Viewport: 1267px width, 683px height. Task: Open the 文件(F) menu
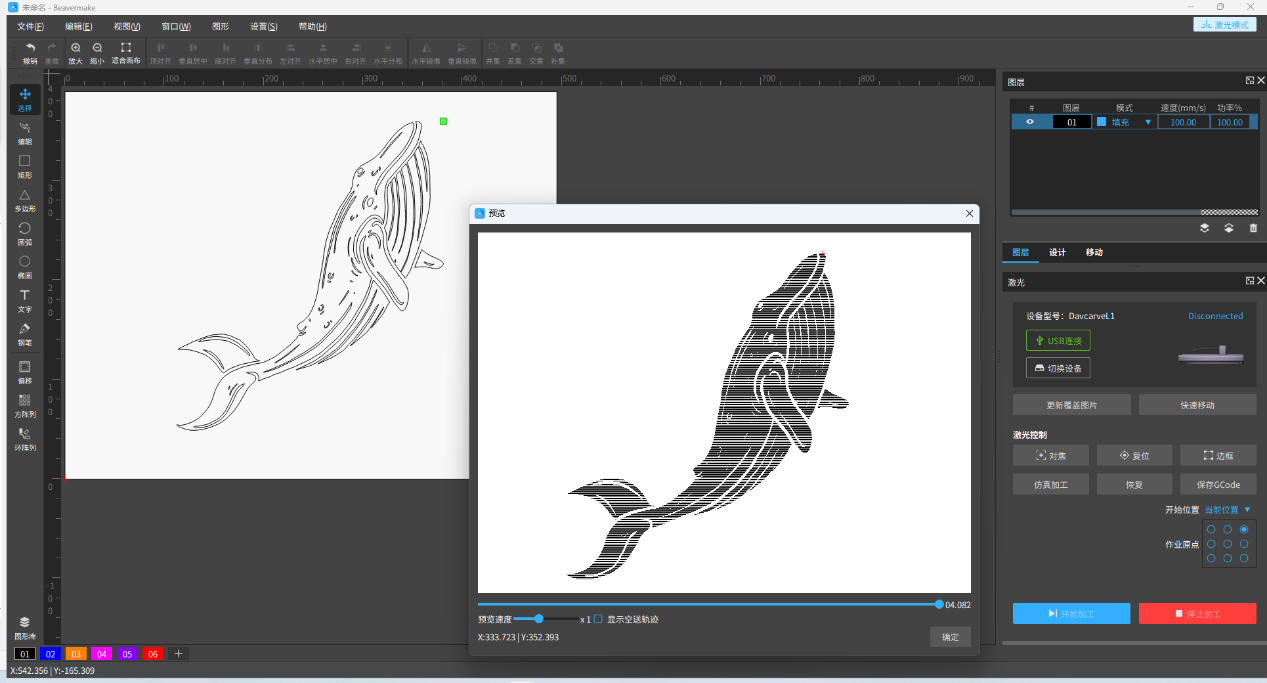[30, 26]
